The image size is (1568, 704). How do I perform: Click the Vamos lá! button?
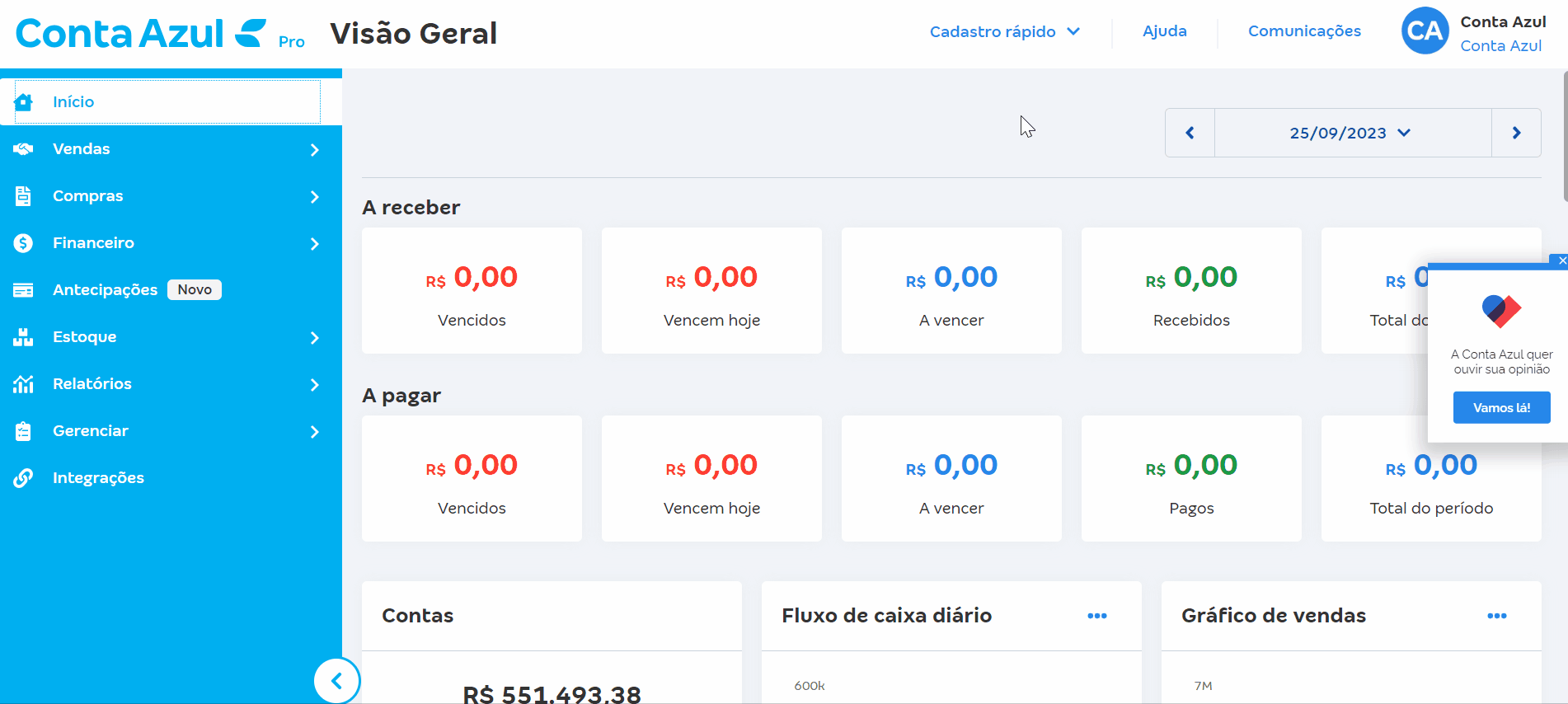pyautogui.click(x=1501, y=408)
